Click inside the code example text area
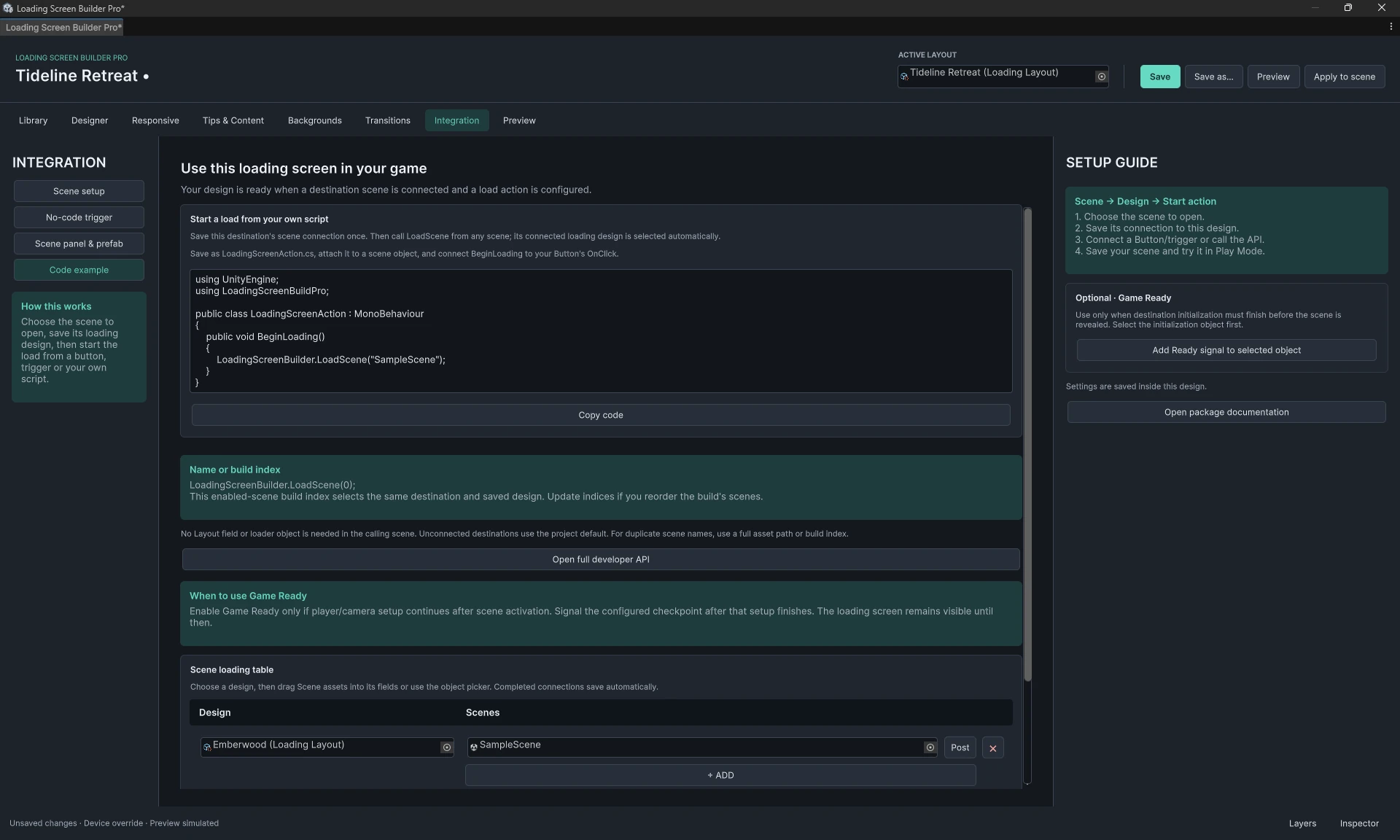Viewport: 1400px width, 840px height. [601, 331]
